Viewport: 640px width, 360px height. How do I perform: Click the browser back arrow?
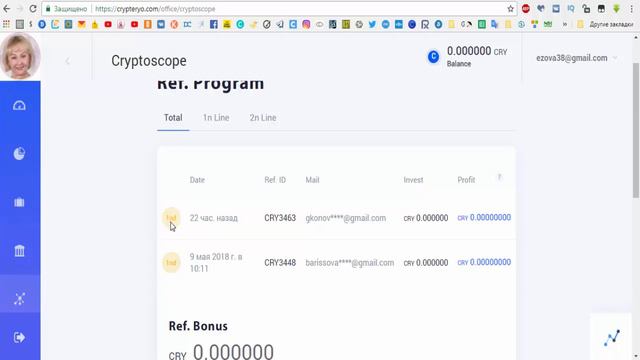pyautogui.click(x=7, y=9)
